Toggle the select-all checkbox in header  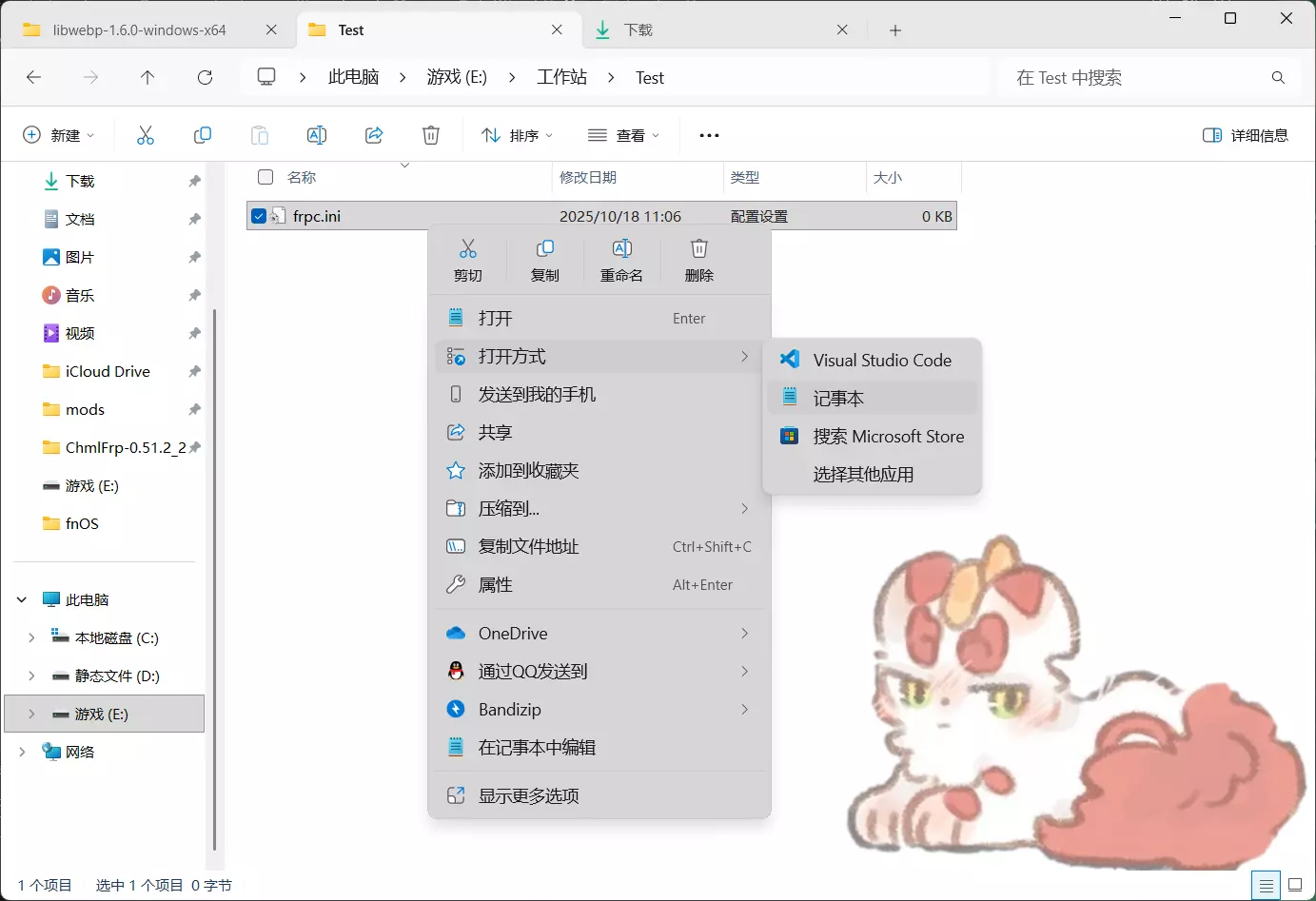(x=265, y=177)
